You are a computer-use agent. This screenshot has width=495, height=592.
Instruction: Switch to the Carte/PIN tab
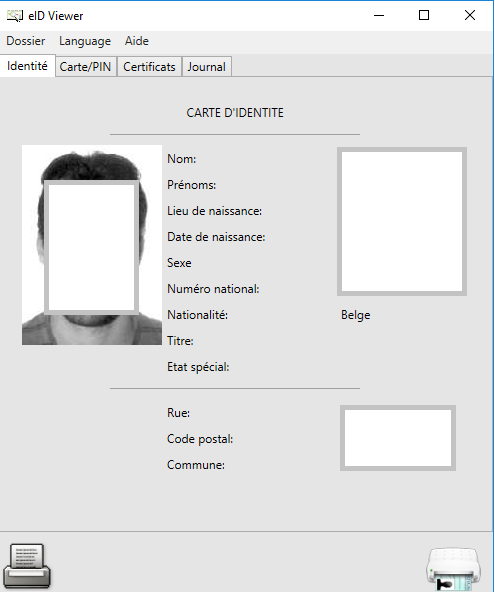pos(86,67)
